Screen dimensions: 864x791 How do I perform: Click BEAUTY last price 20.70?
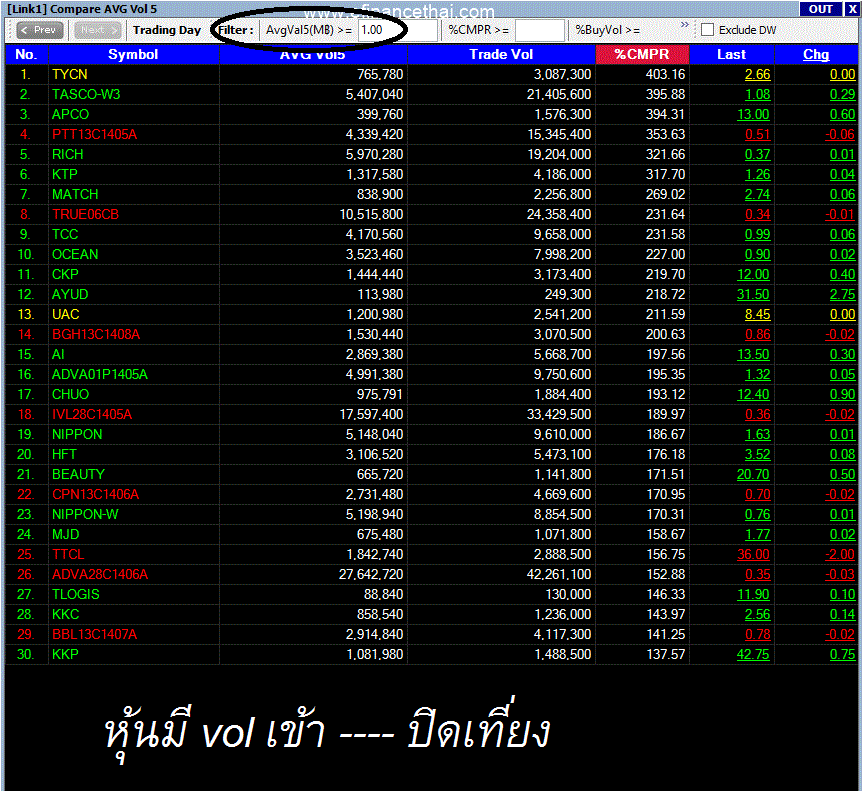(x=753, y=475)
